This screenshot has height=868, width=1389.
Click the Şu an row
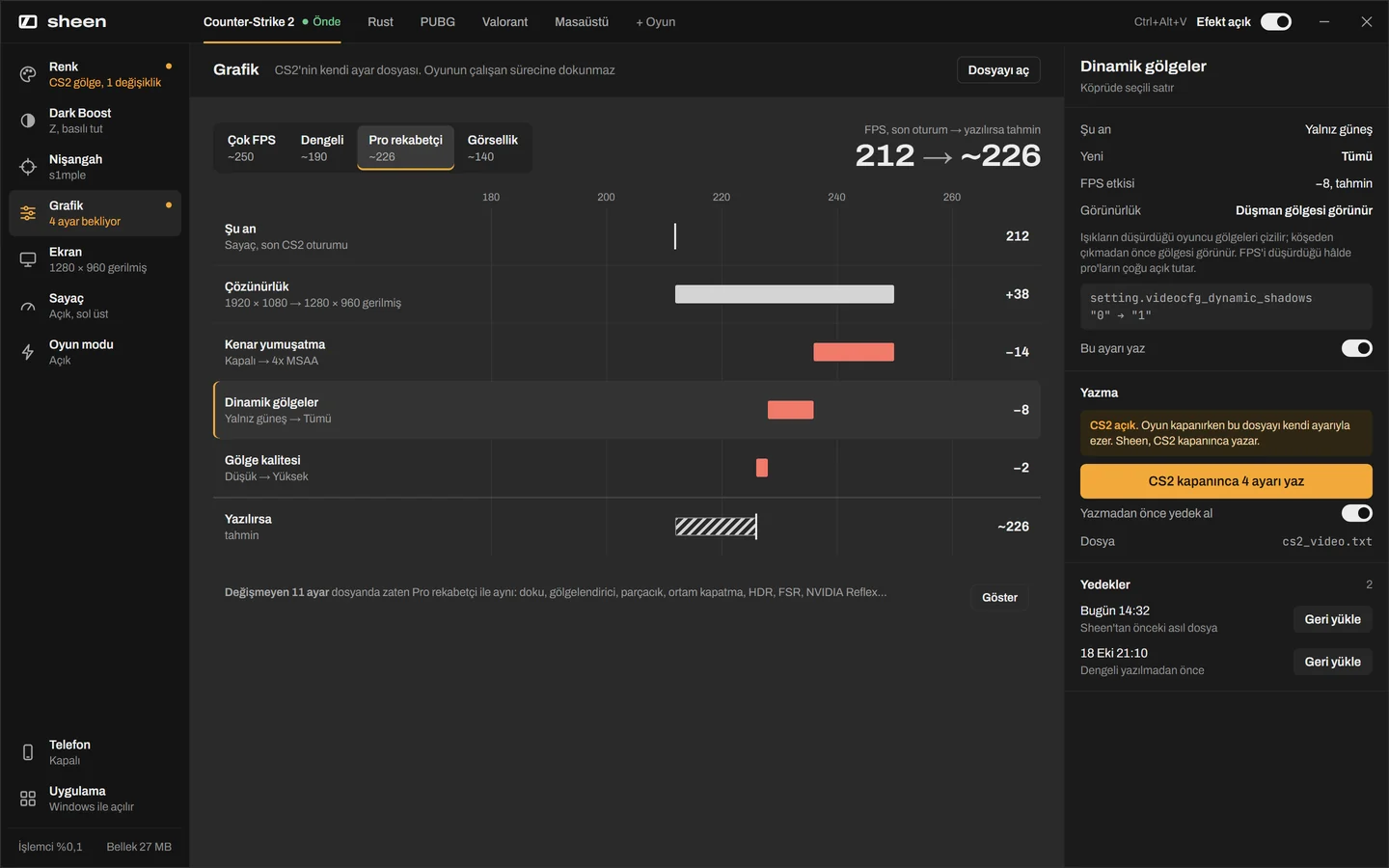coord(627,236)
